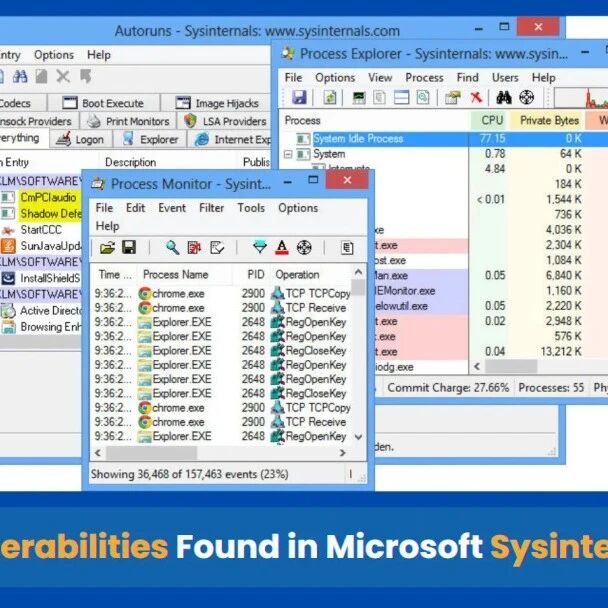The image size is (608, 608).
Task: Click the Java icon beside SunJavaUpd entry
Action: click(8, 246)
